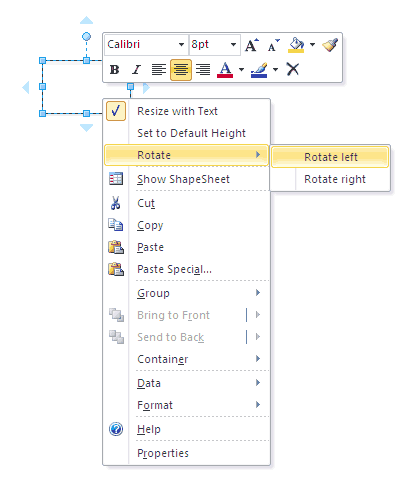Viewport: 414px width, 481px height.
Task: Choose Rotate left from submenu
Action: pyautogui.click(x=330, y=157)
